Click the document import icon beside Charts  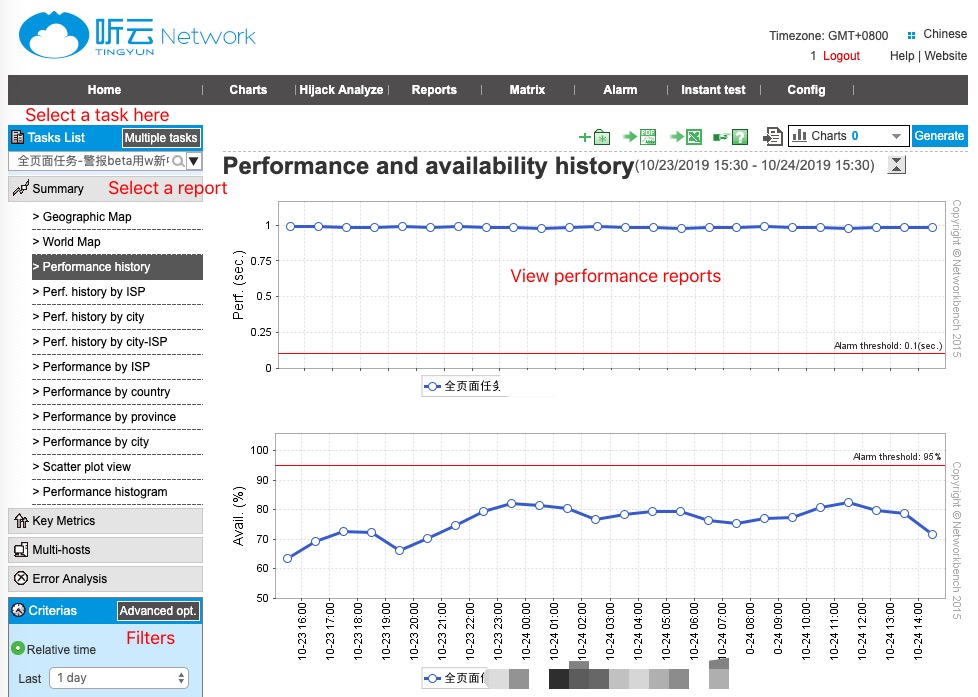[x=772, y=137]
